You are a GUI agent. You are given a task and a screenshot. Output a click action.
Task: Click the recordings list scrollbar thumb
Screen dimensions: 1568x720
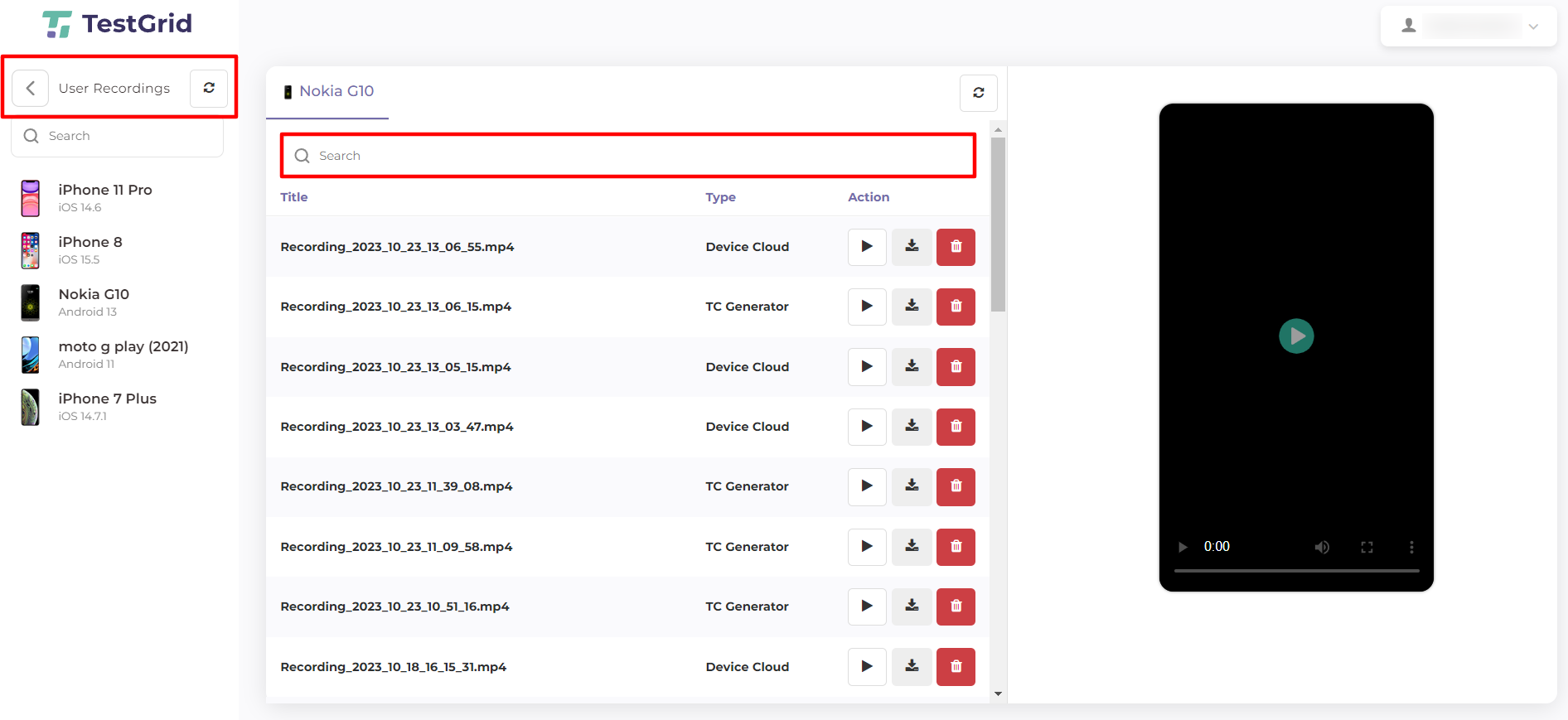point(998,225)
